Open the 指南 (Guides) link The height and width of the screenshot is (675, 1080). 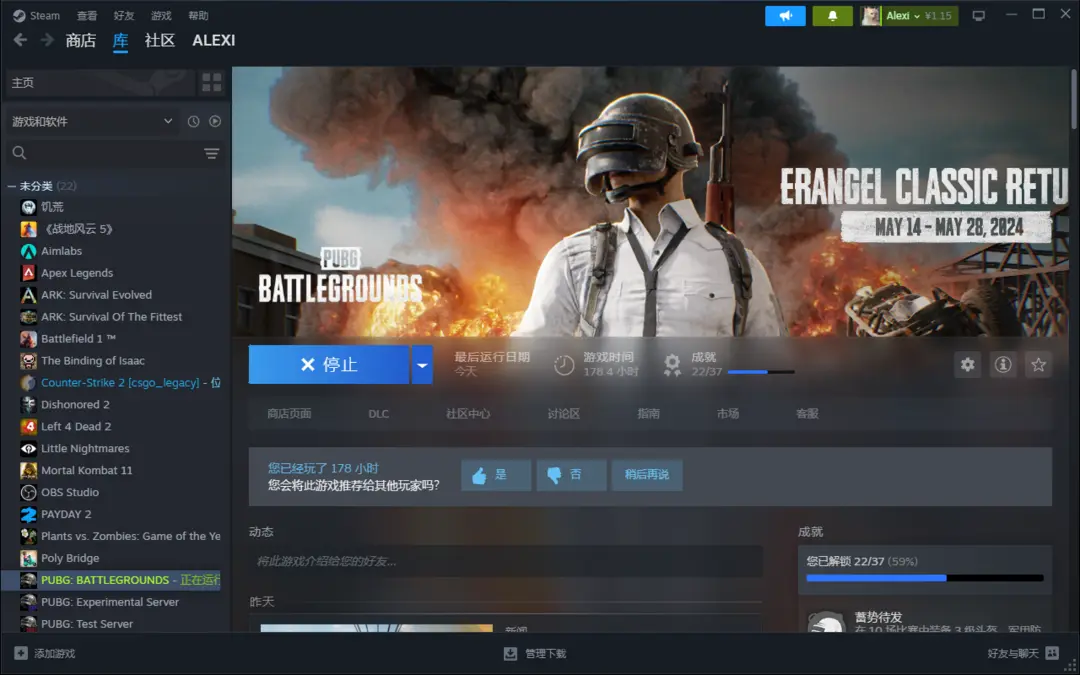click(648, 413)
